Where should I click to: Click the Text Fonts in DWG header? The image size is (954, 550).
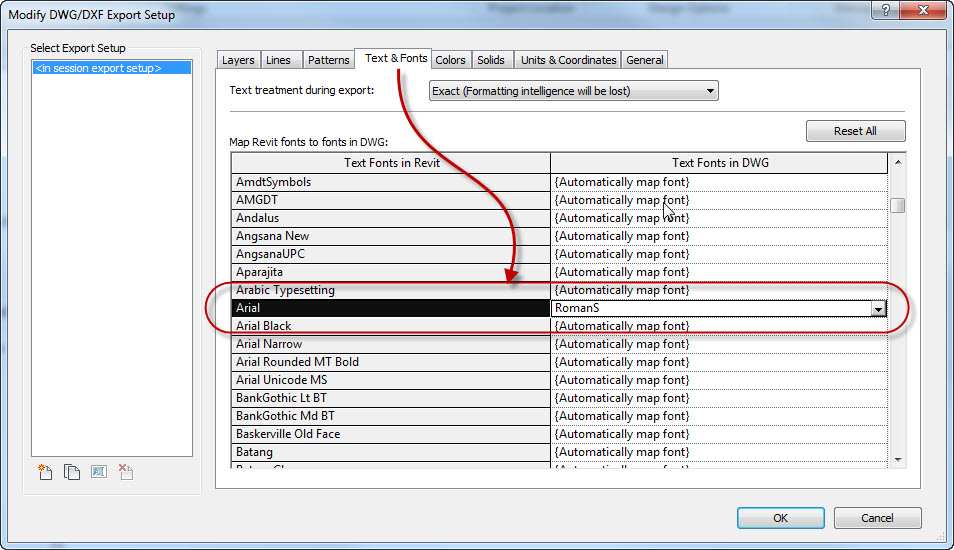coord(720,163)
